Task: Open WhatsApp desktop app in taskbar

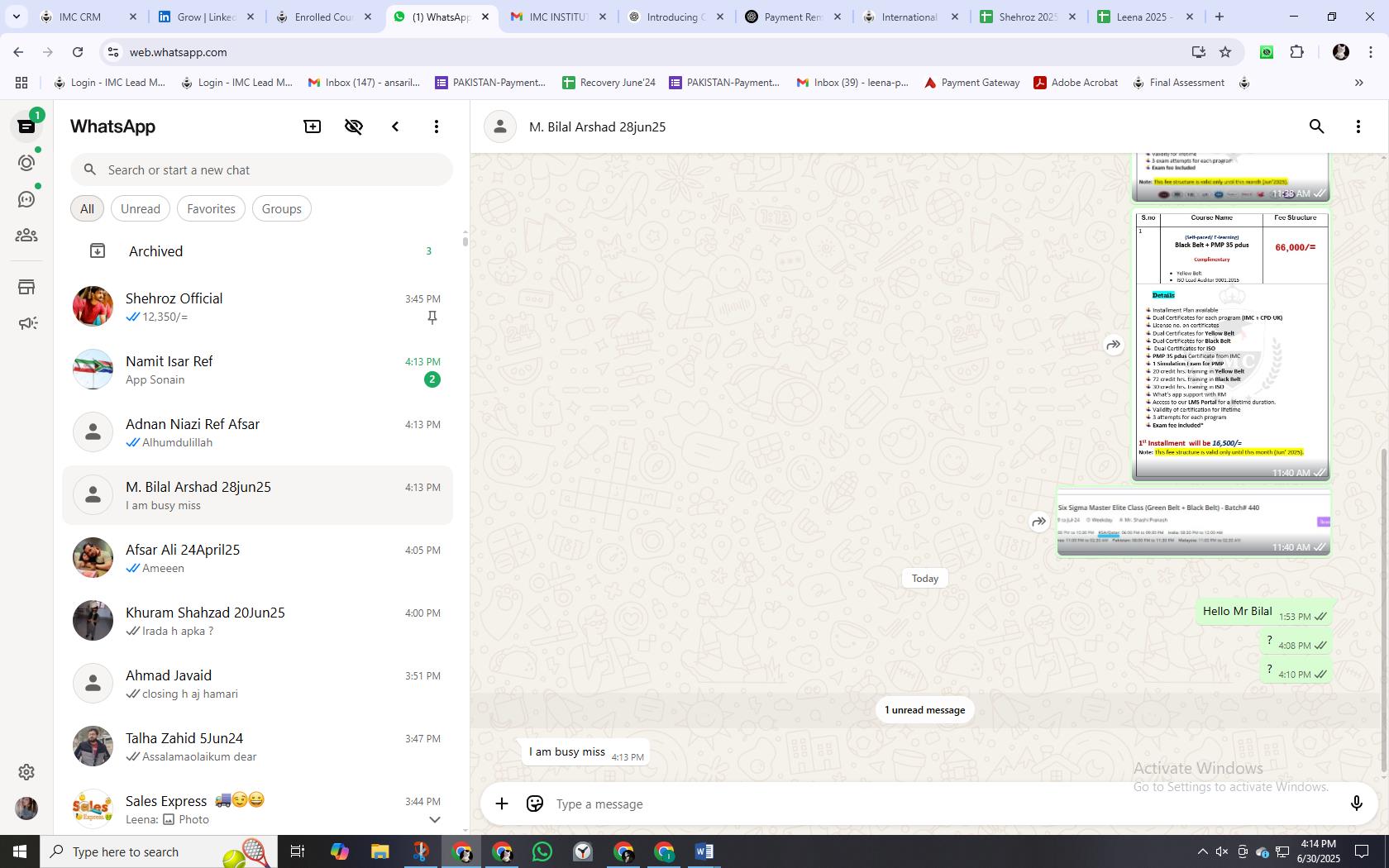Action: [x=542, y=851]
